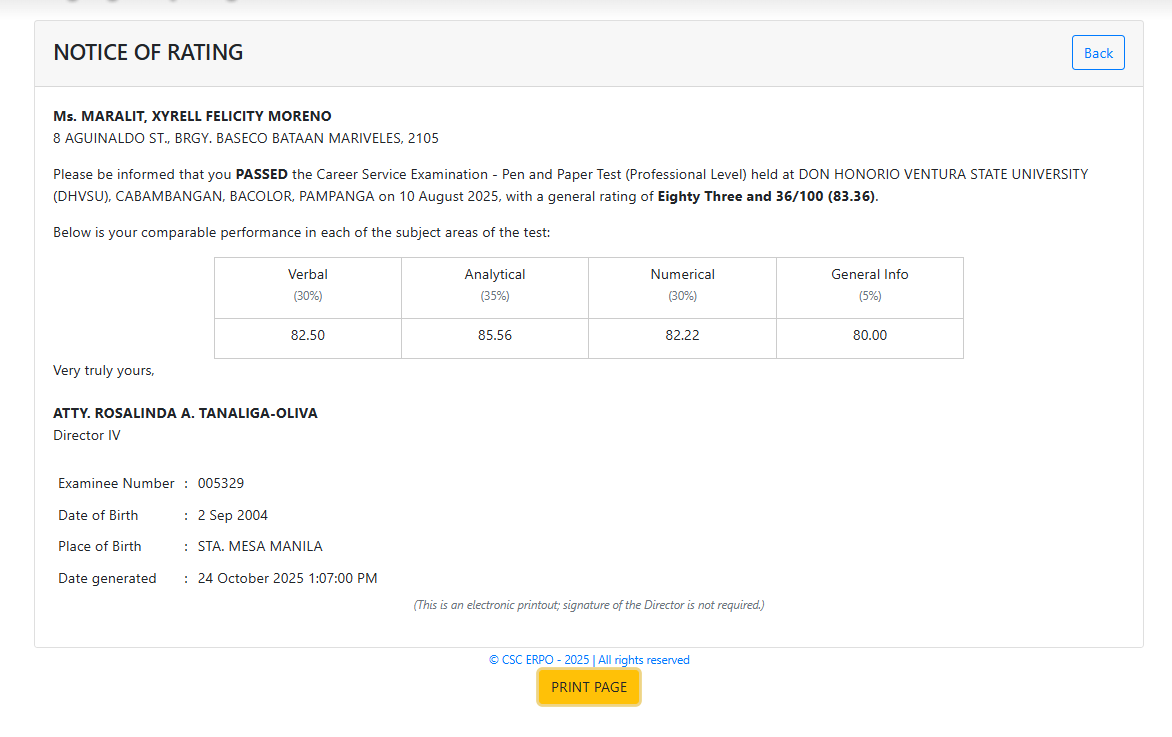Click the Numerical column header

click(682, 274)
